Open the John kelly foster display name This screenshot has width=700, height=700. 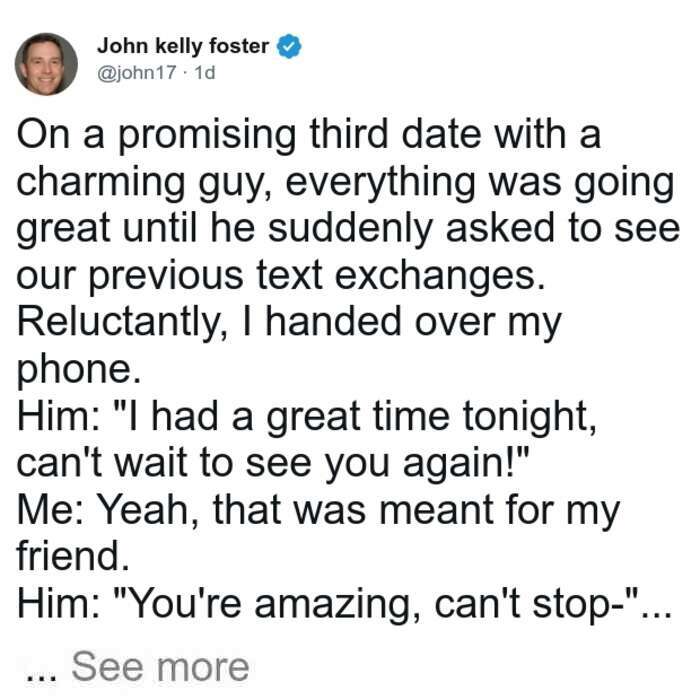point(183,46)
